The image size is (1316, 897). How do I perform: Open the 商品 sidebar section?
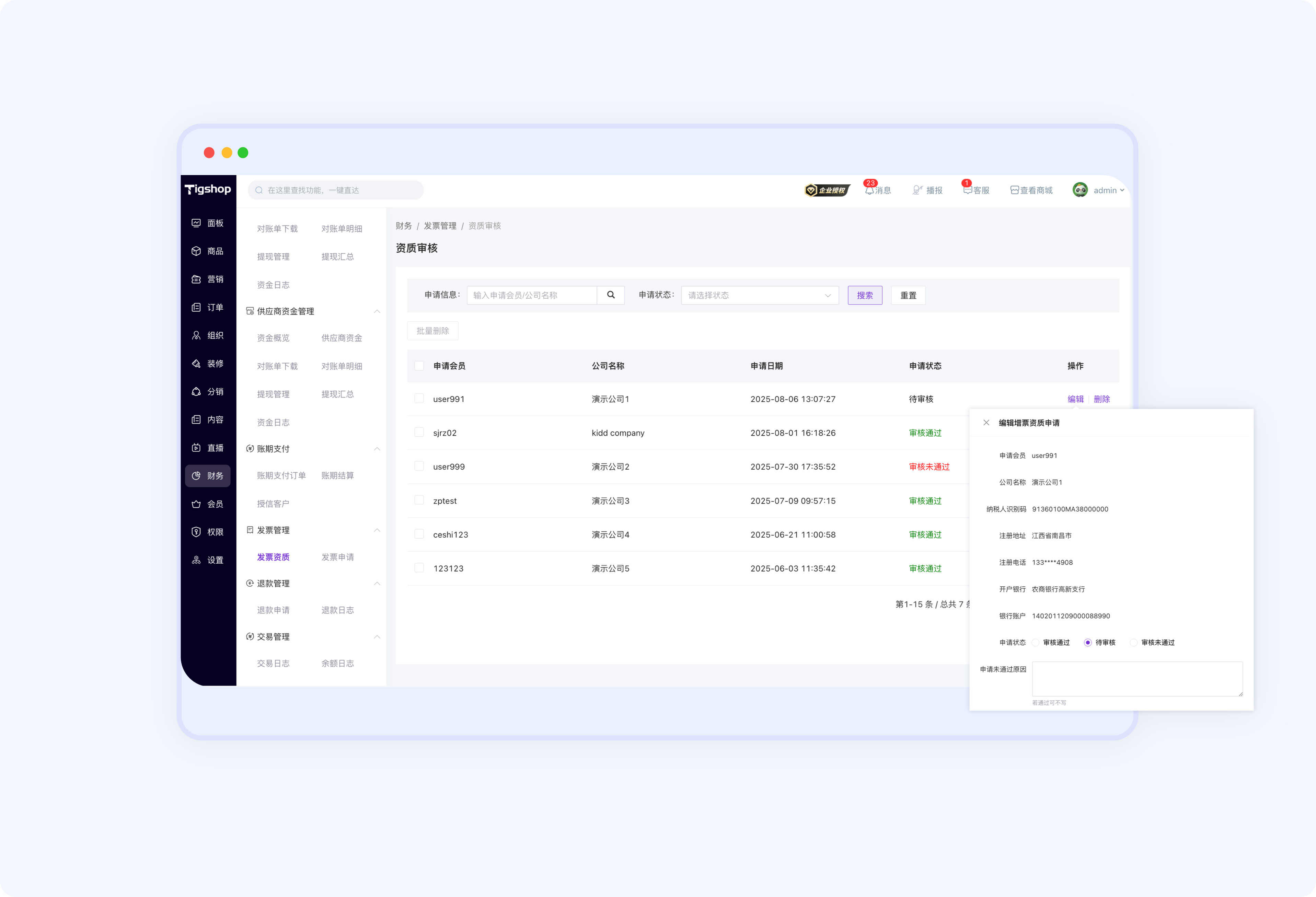(x=208, y=251)
